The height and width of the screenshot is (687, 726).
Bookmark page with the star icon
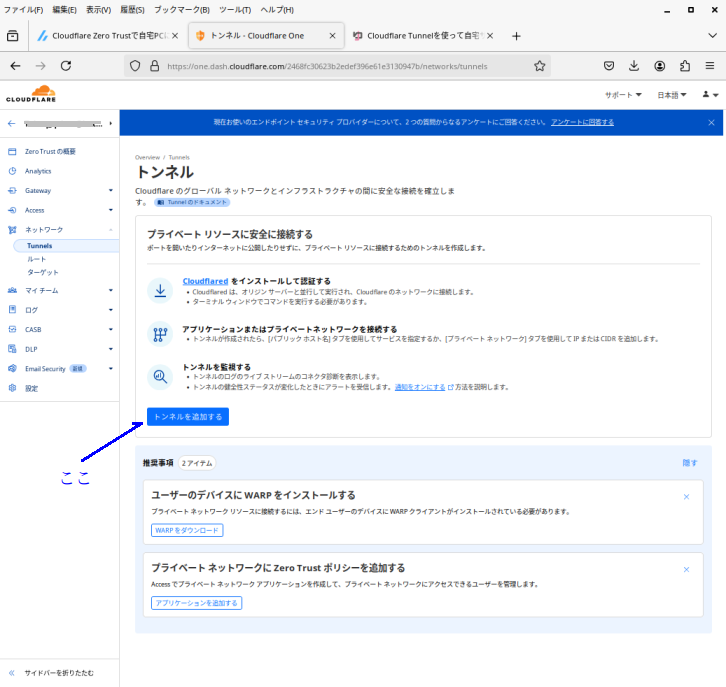pos(539,66)
